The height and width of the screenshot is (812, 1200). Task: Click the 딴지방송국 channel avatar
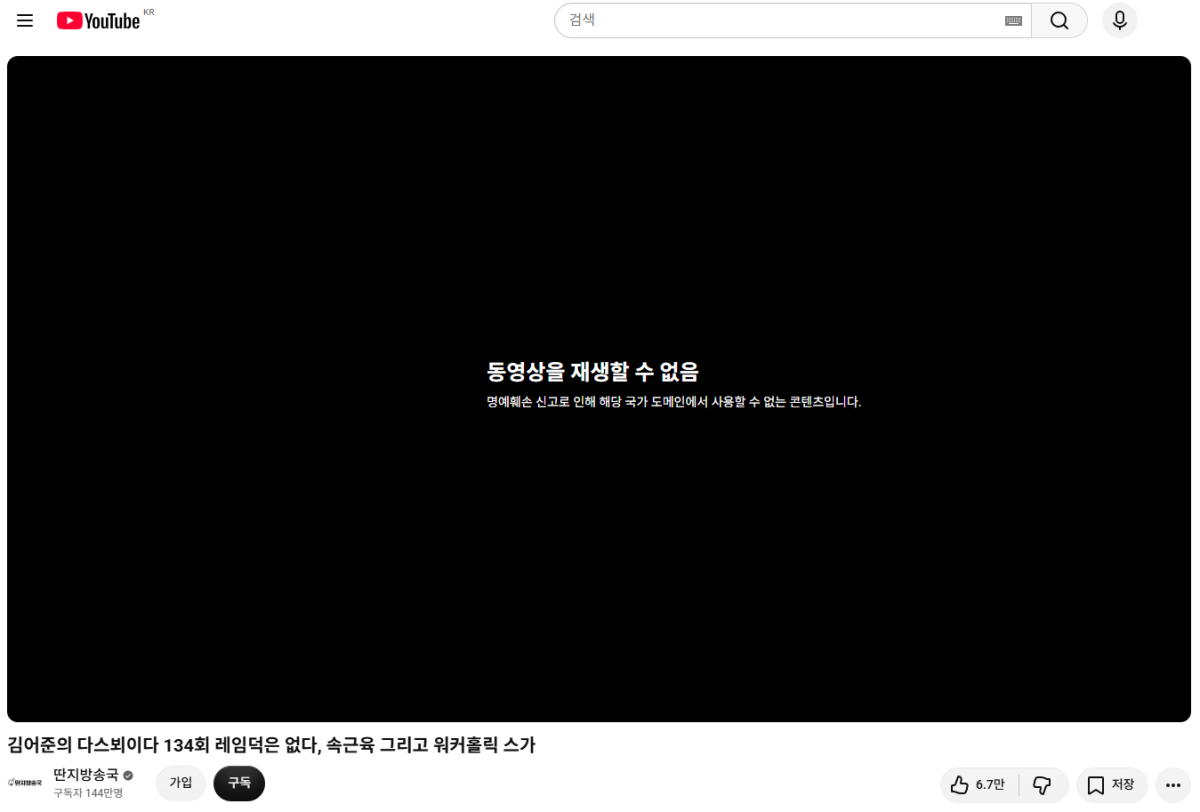point(25,783)
